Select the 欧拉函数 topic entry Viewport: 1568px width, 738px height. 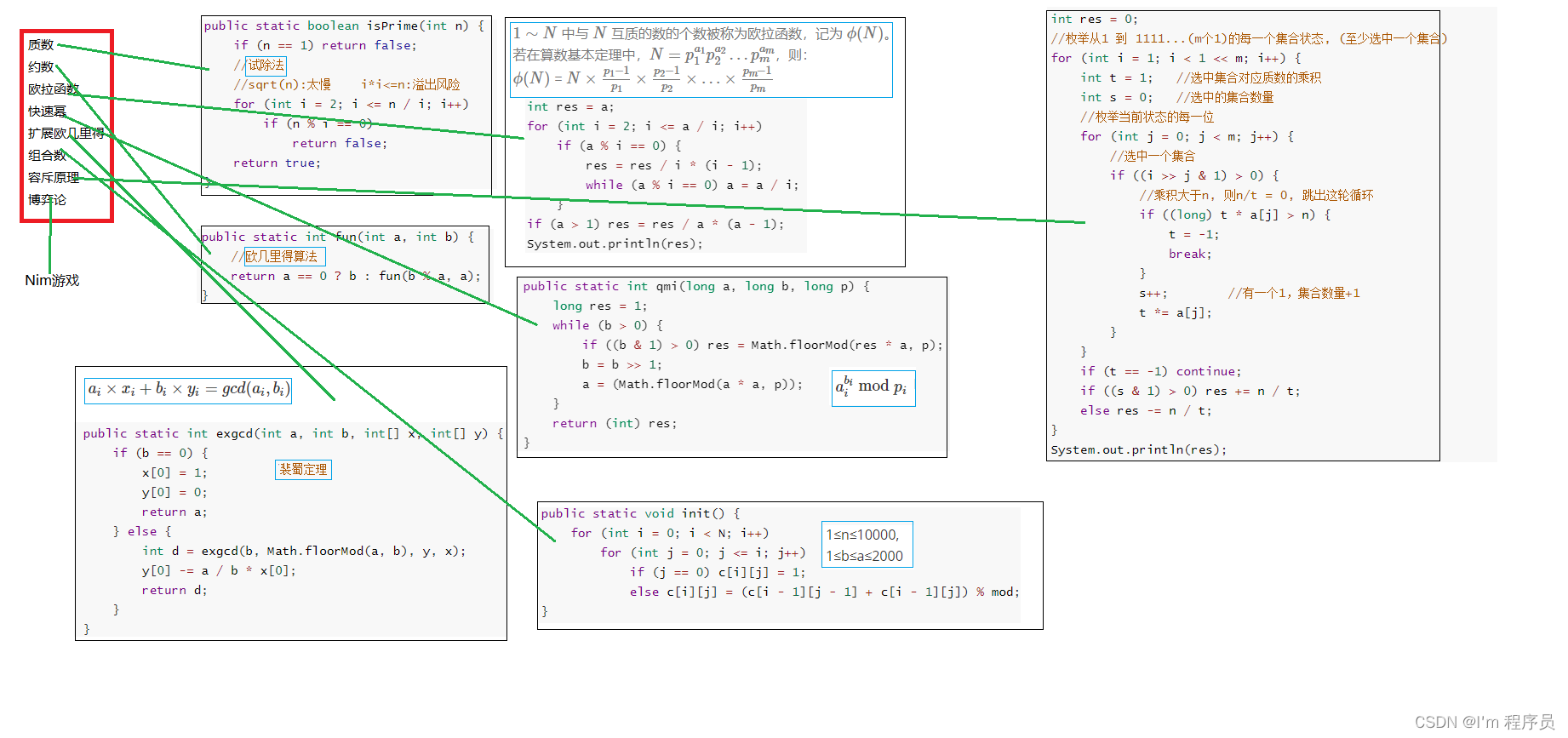[54, 89]
